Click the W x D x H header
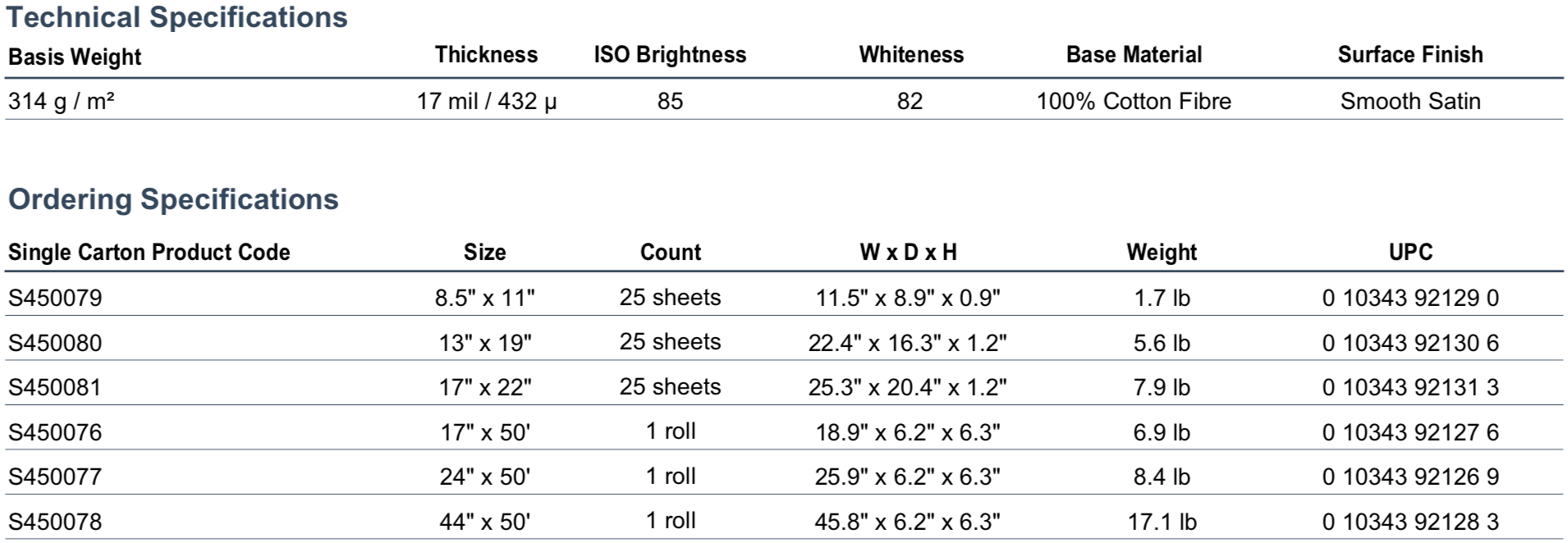This screenshot has height=543, width=1568. click(908, 252)
